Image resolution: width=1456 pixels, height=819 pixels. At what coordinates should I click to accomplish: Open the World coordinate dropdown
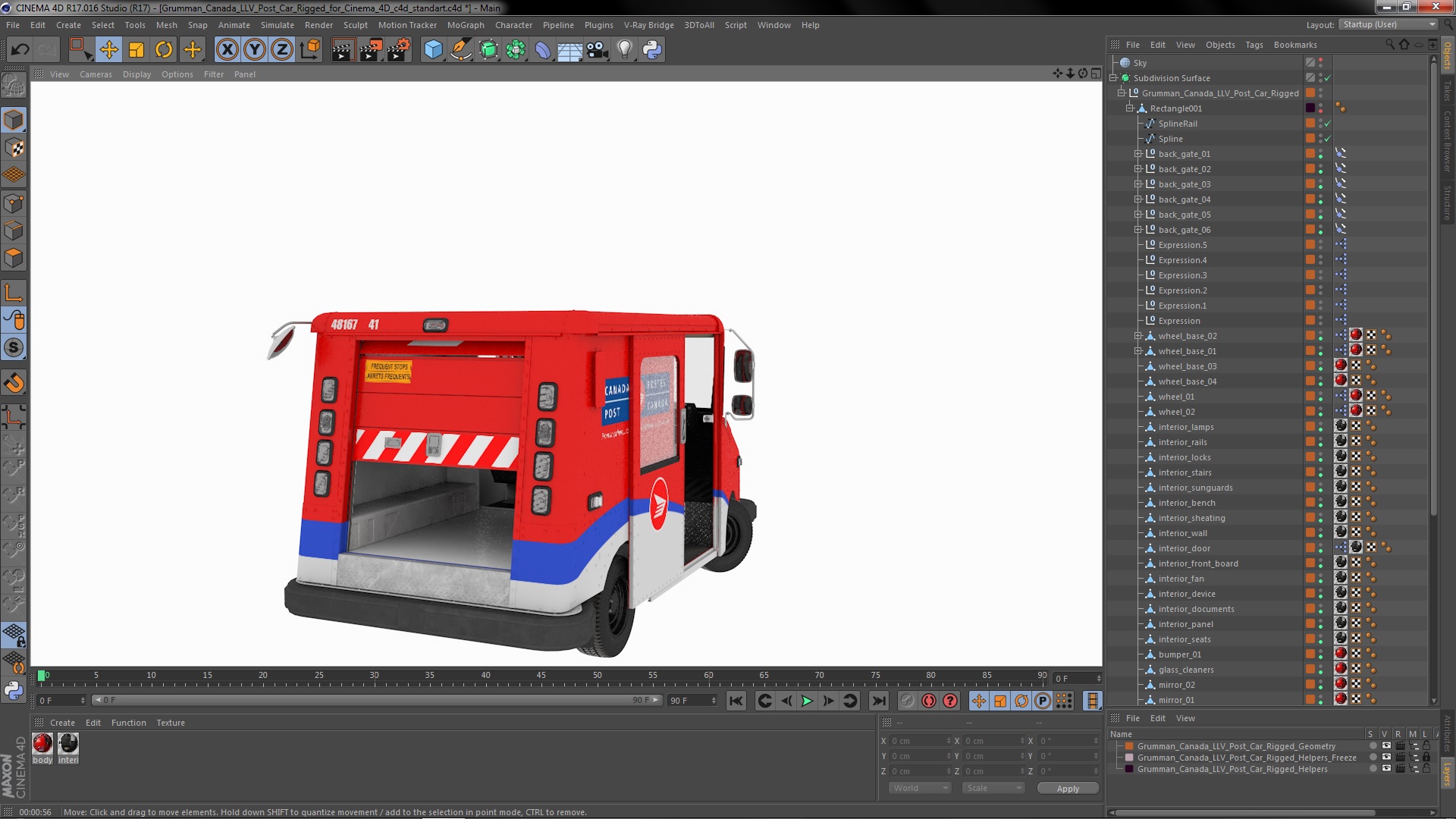920,789
